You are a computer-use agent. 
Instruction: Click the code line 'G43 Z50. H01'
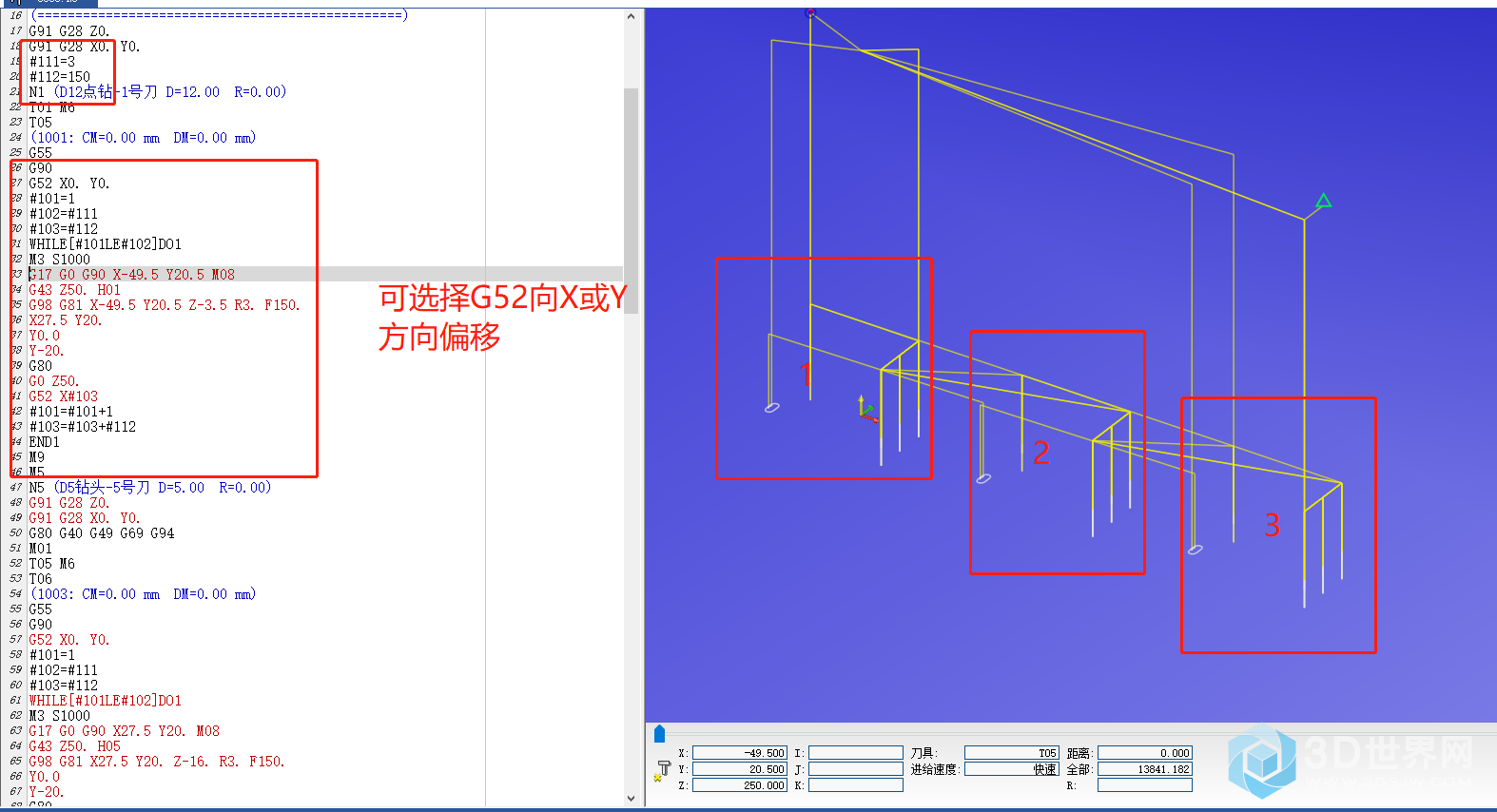[x=74, y=290]
